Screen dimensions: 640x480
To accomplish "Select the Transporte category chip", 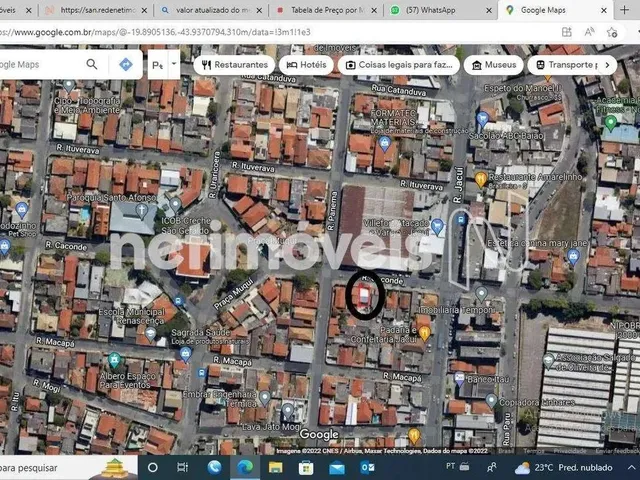I will 568,65.
